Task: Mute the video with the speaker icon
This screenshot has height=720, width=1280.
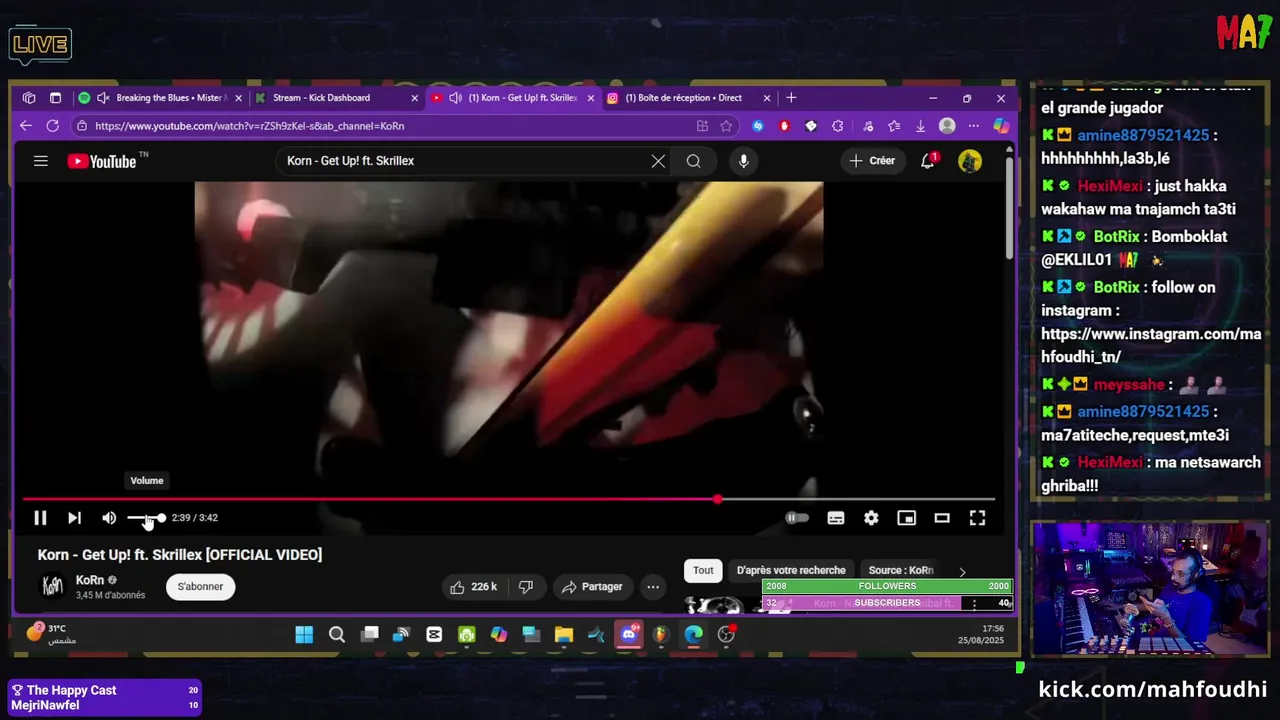Action: (109, 518)
